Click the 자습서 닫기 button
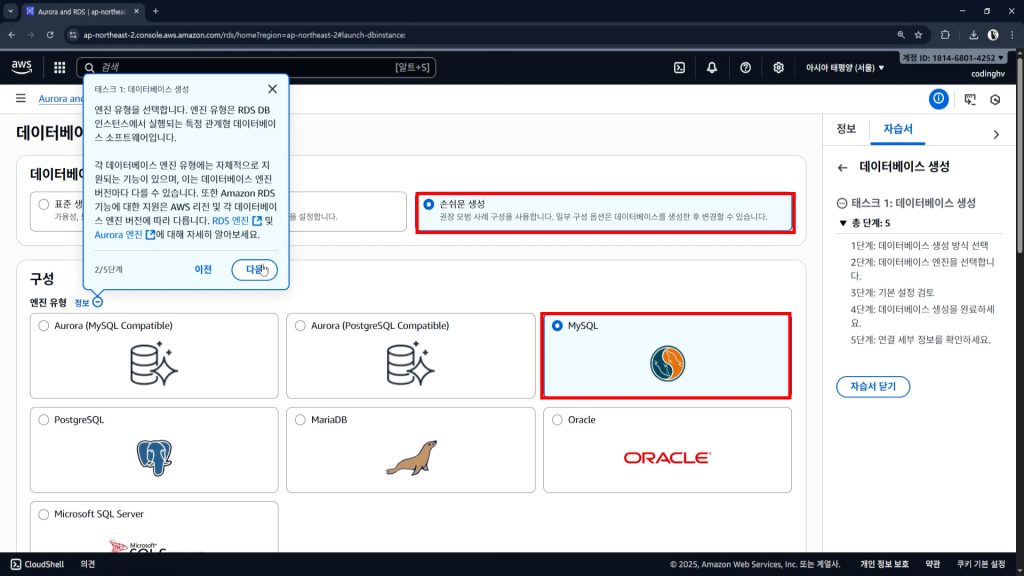The width and height of the screenshot is (1024, 576). pos(872,387)
